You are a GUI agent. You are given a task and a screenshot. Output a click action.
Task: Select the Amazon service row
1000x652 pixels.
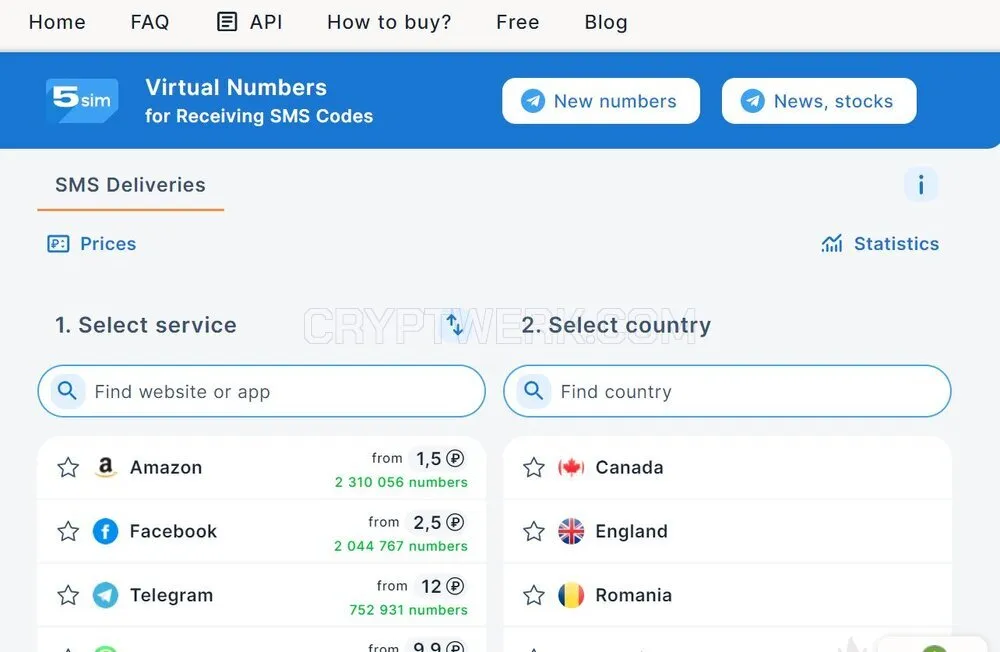click(x=261, y=468)
